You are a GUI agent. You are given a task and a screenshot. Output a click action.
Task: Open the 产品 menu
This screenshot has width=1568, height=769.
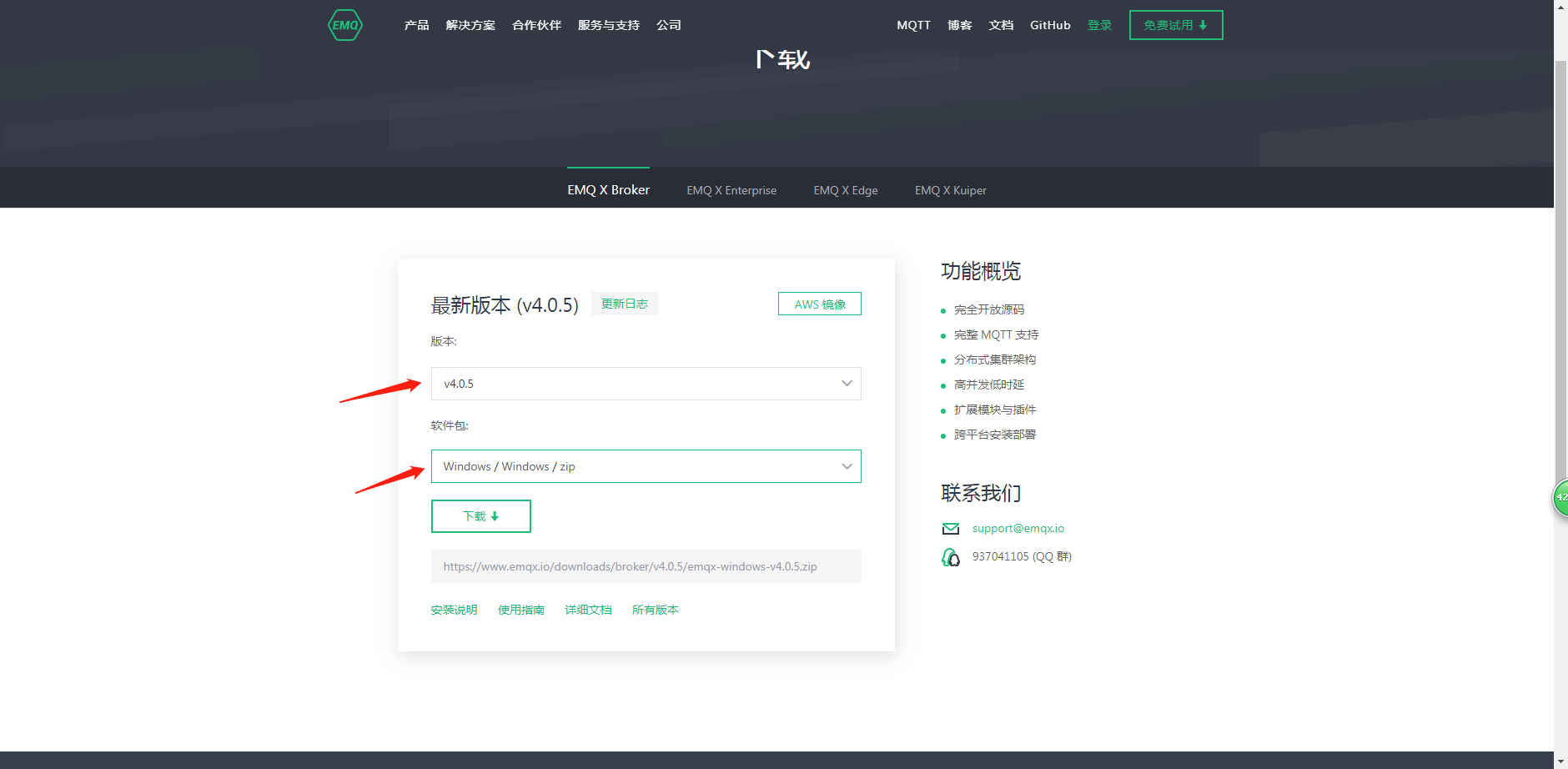(416, 25)
